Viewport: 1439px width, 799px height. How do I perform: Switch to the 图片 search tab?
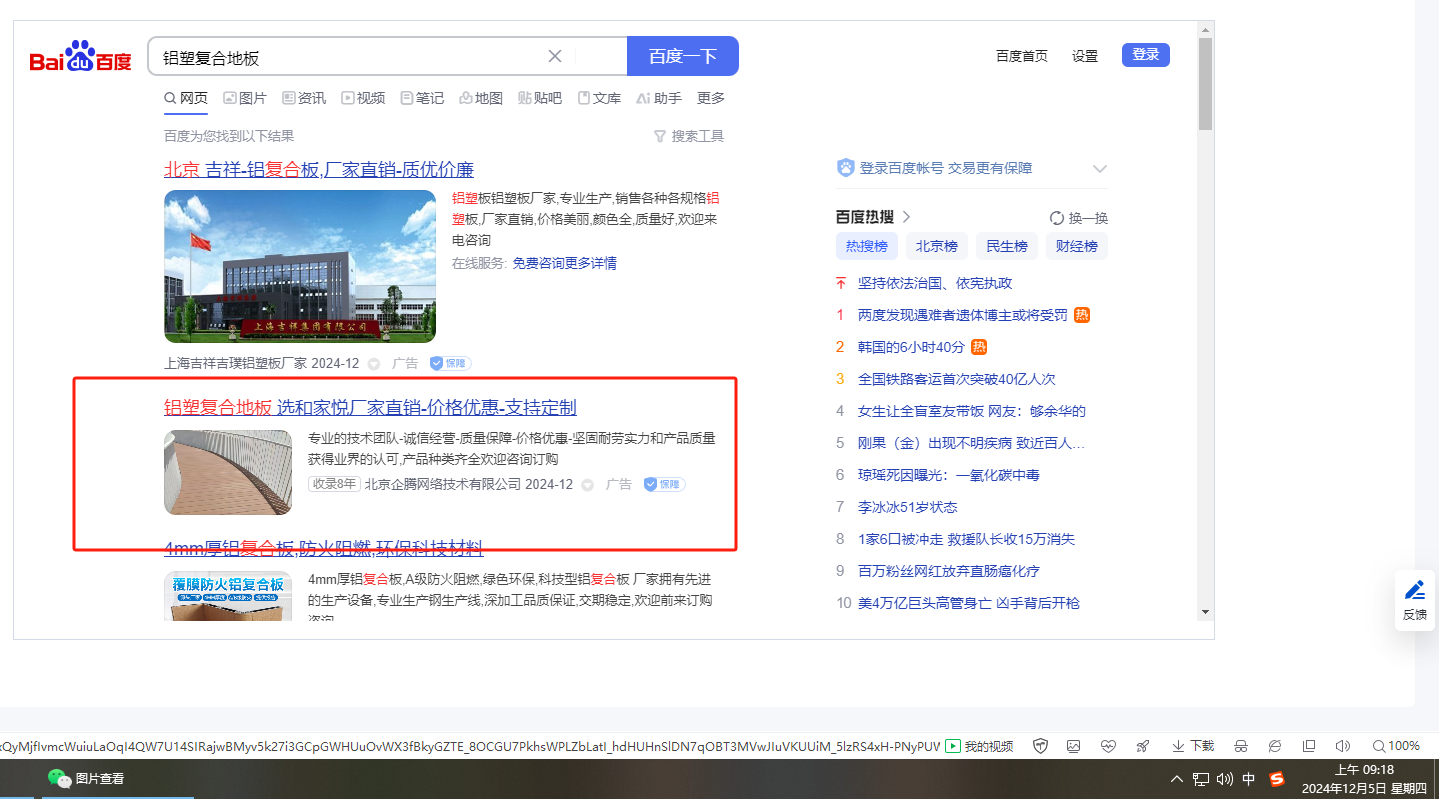point(245,98)
